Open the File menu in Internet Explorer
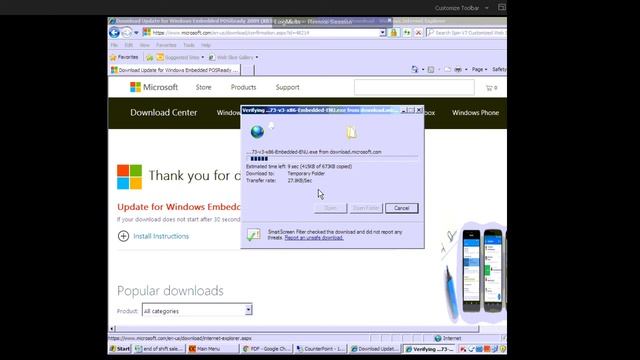The width and height of the screenshot is (640, 360). pos(114,45)
